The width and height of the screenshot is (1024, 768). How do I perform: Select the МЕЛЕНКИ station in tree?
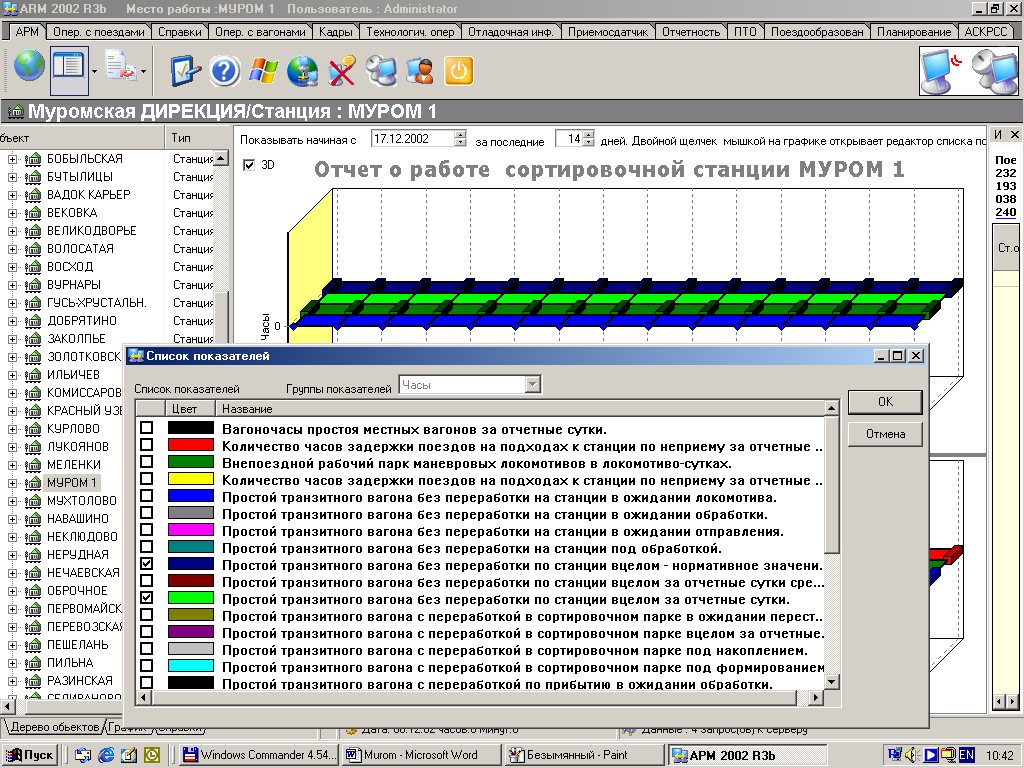(74, 464)
